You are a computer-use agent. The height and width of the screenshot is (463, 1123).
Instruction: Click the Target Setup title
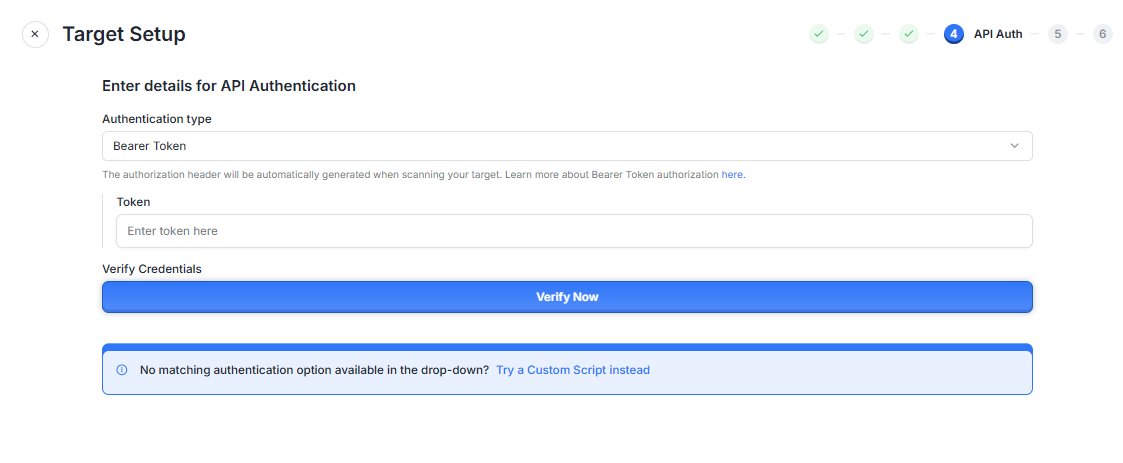(x=124, y=34)
